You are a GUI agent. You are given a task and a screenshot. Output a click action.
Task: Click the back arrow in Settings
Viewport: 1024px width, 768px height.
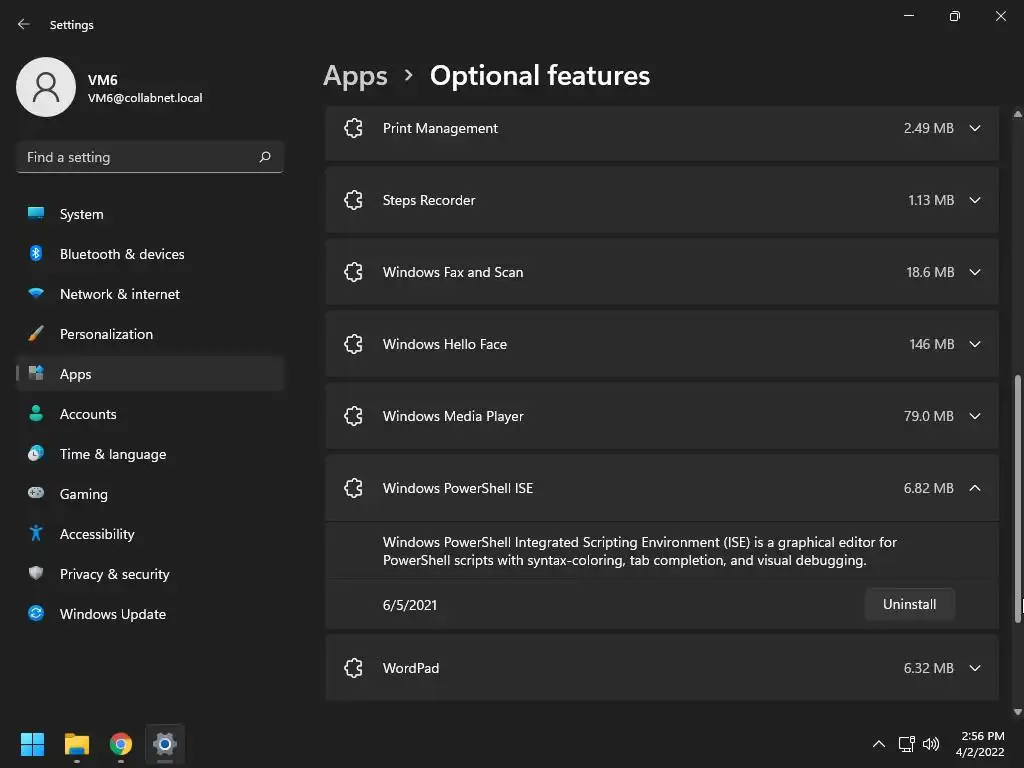tap(24, 24)
